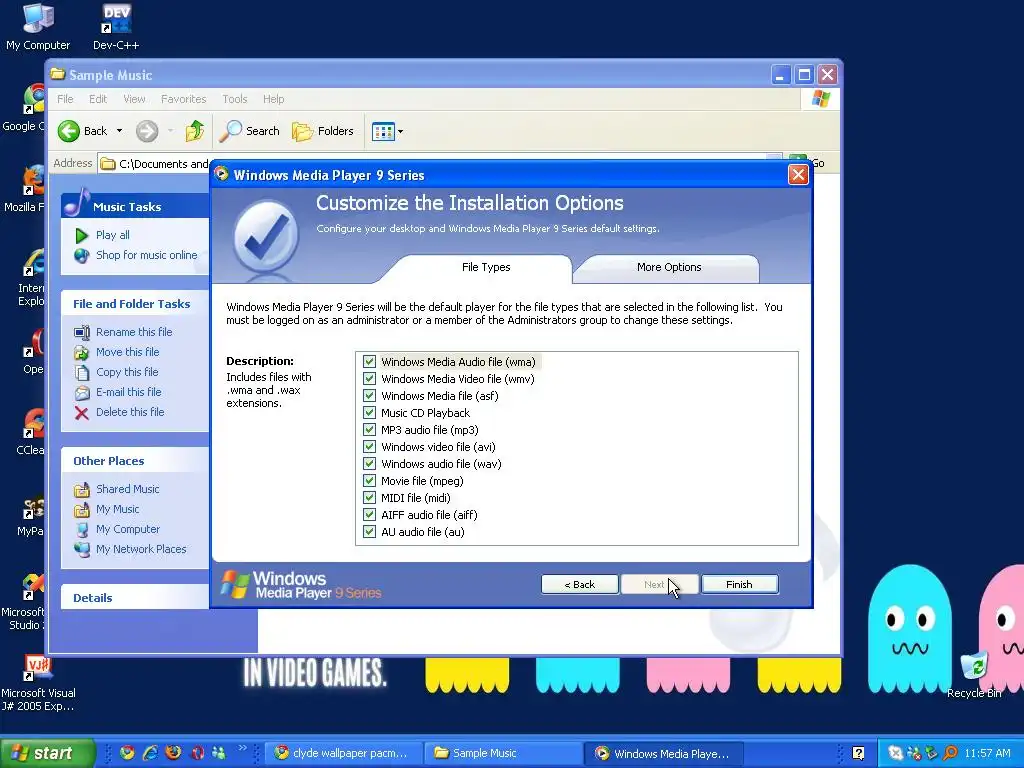The width and height of the screenshot is (1024, 768).
Task: Click the Start button
Action: click(47, 753)
